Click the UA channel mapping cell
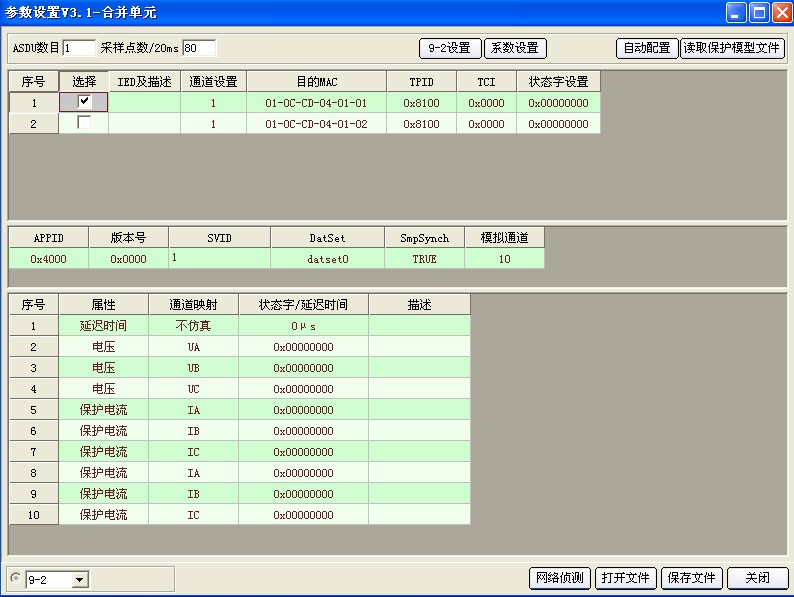The height and width of the screenshot is (597, 794). tap(193, 347)
